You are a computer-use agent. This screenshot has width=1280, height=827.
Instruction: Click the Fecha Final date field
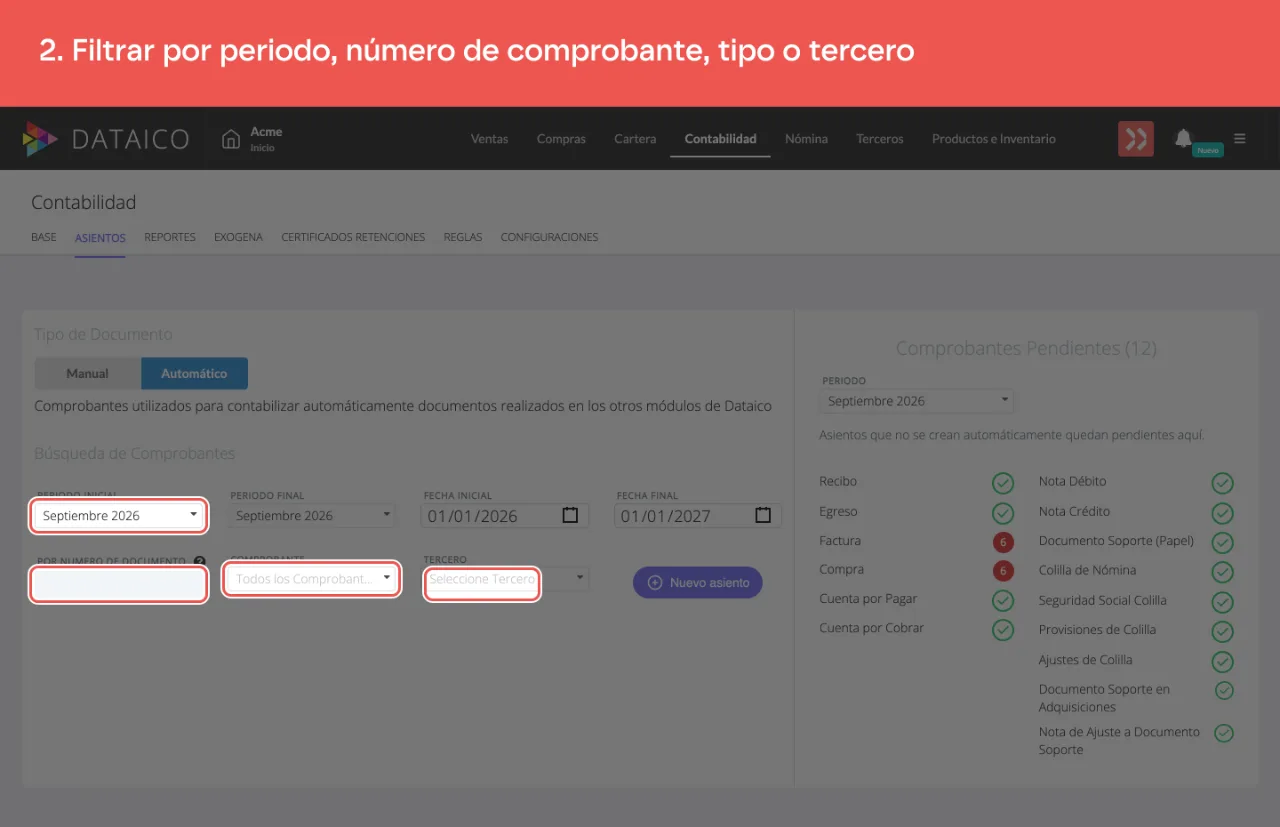click(698, 516)
